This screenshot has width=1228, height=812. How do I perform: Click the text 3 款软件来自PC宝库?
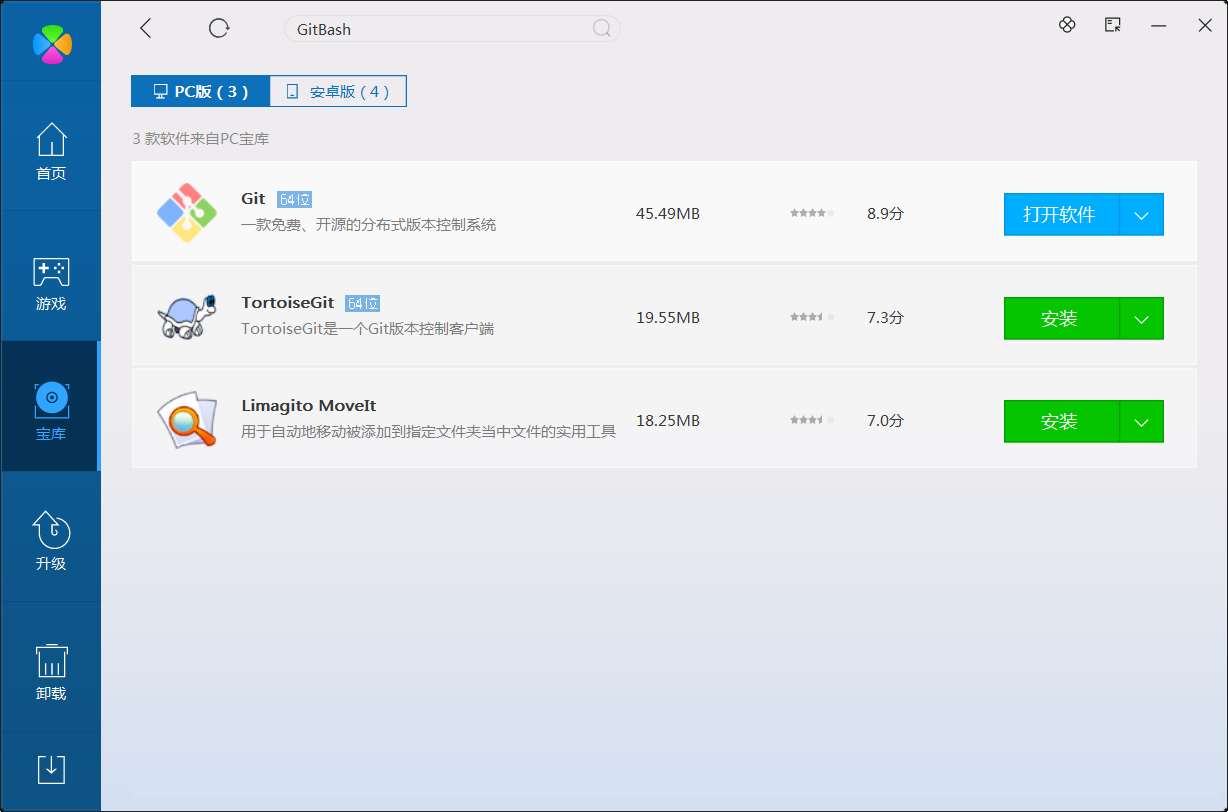[201, 139]
